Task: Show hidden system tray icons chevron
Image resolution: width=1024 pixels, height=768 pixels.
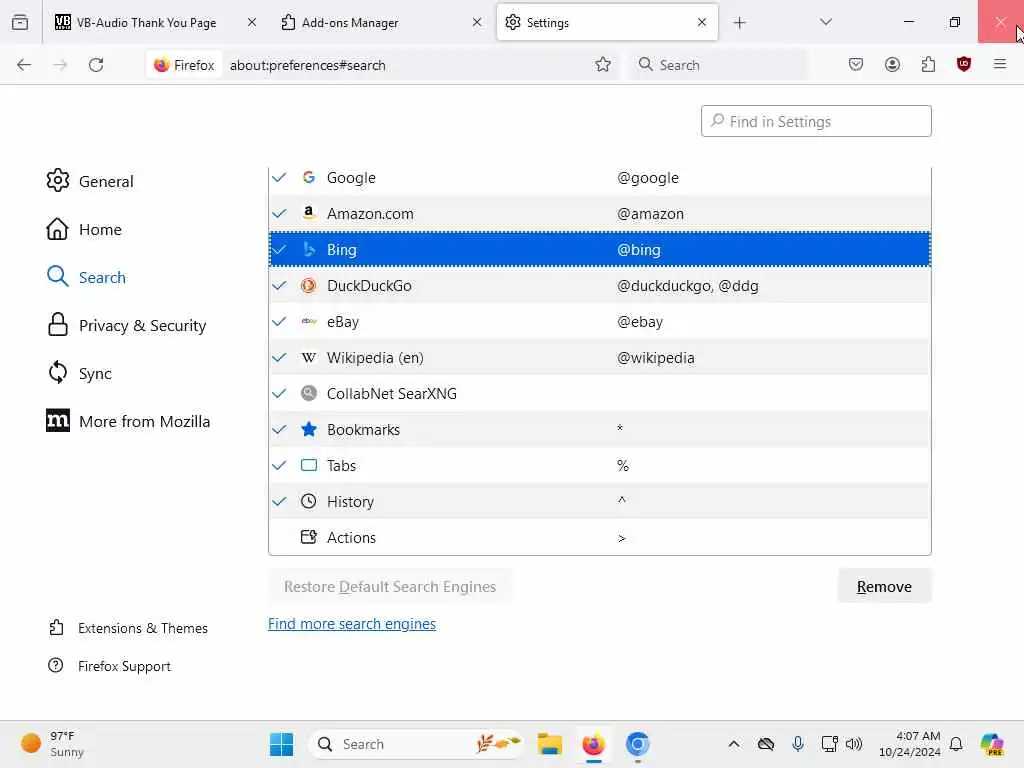Action: (734, 744)
